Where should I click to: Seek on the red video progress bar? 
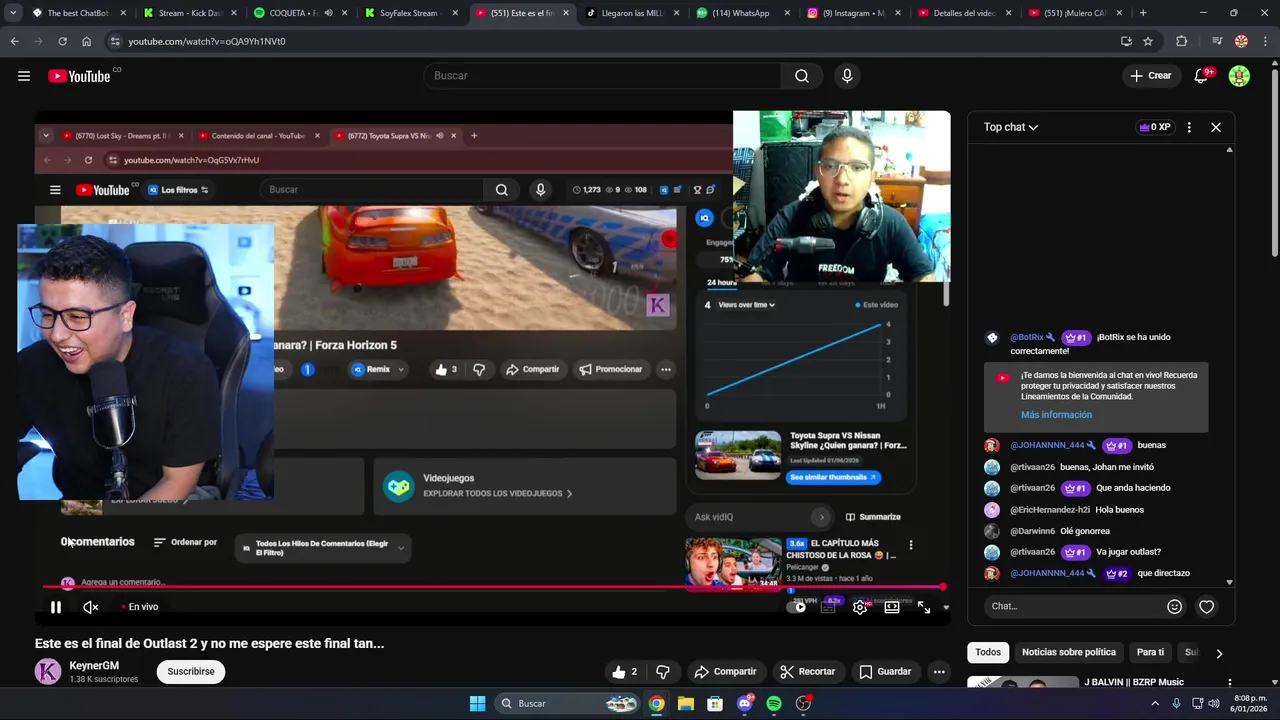coord(494,587)
